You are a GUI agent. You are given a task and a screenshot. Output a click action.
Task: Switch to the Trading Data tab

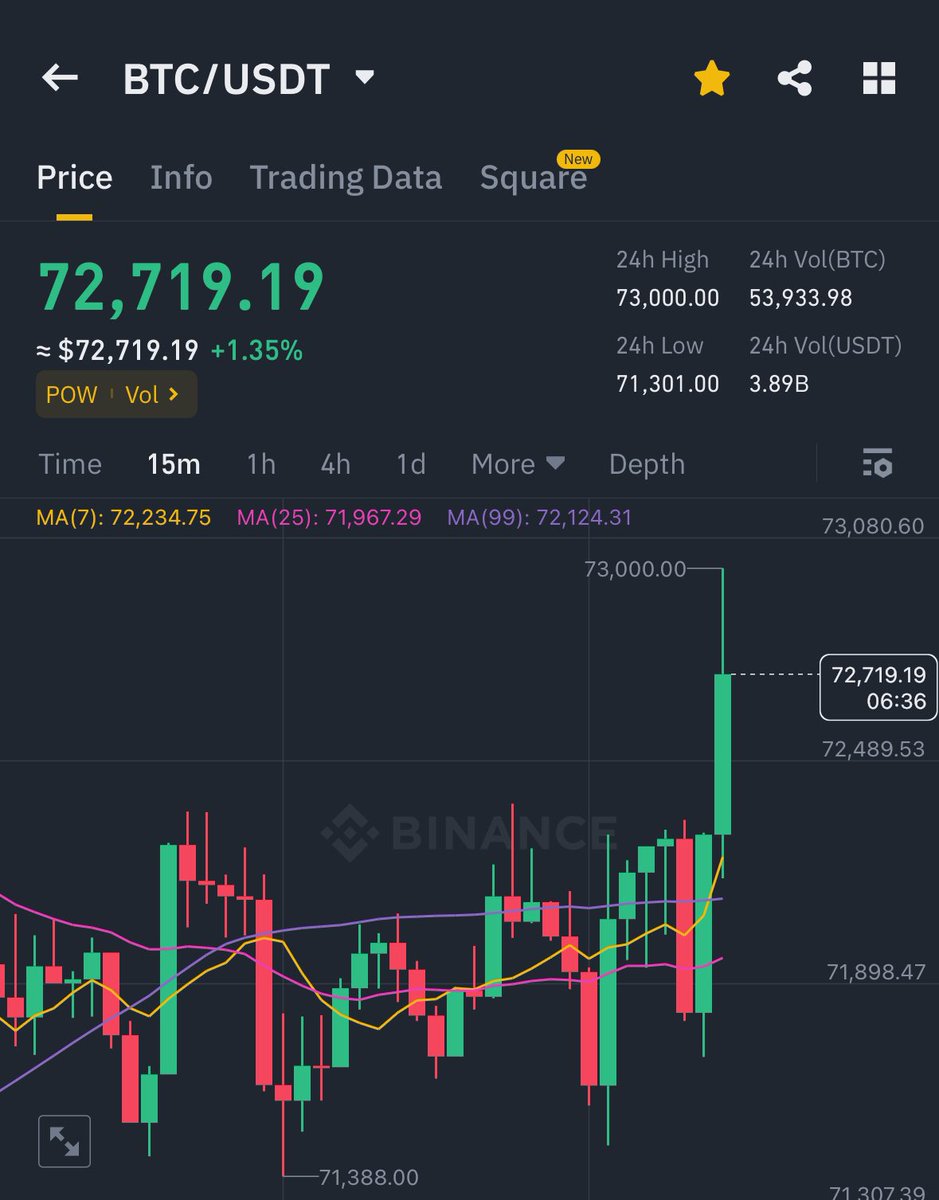point(346,177)
